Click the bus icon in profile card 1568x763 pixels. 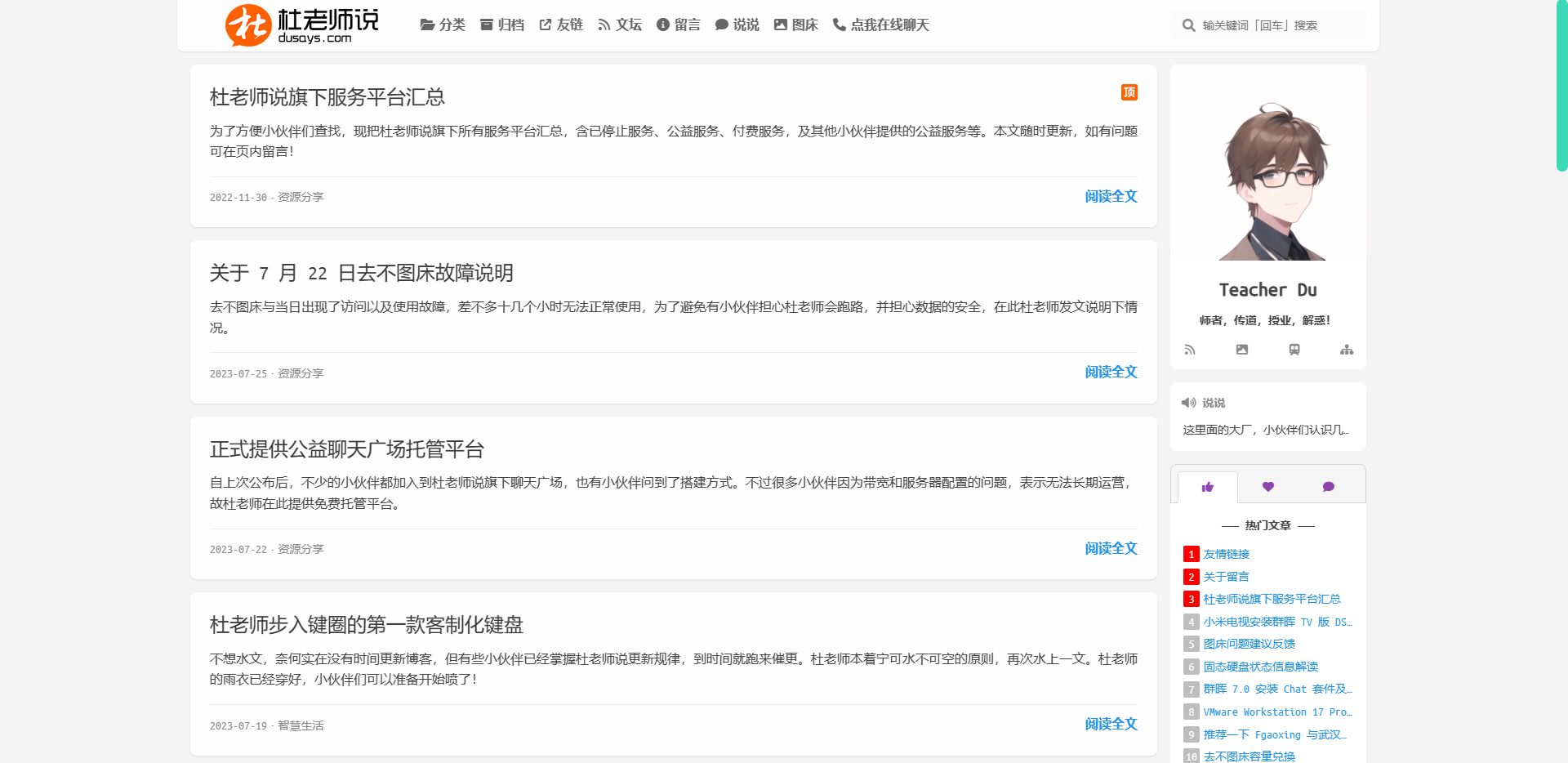tap(1294, 350)
